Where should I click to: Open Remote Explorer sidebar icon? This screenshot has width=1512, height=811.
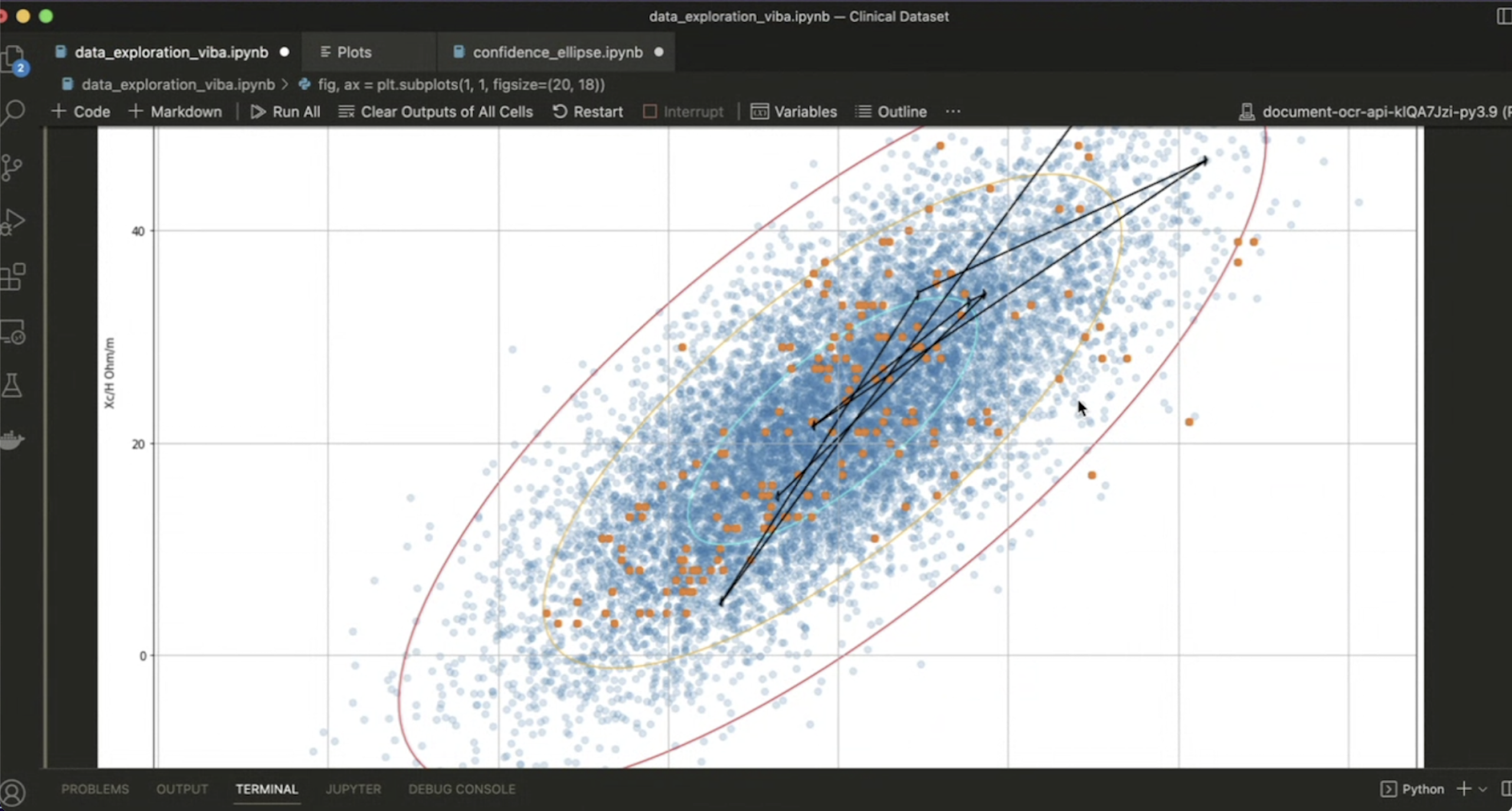click(13, 332)
